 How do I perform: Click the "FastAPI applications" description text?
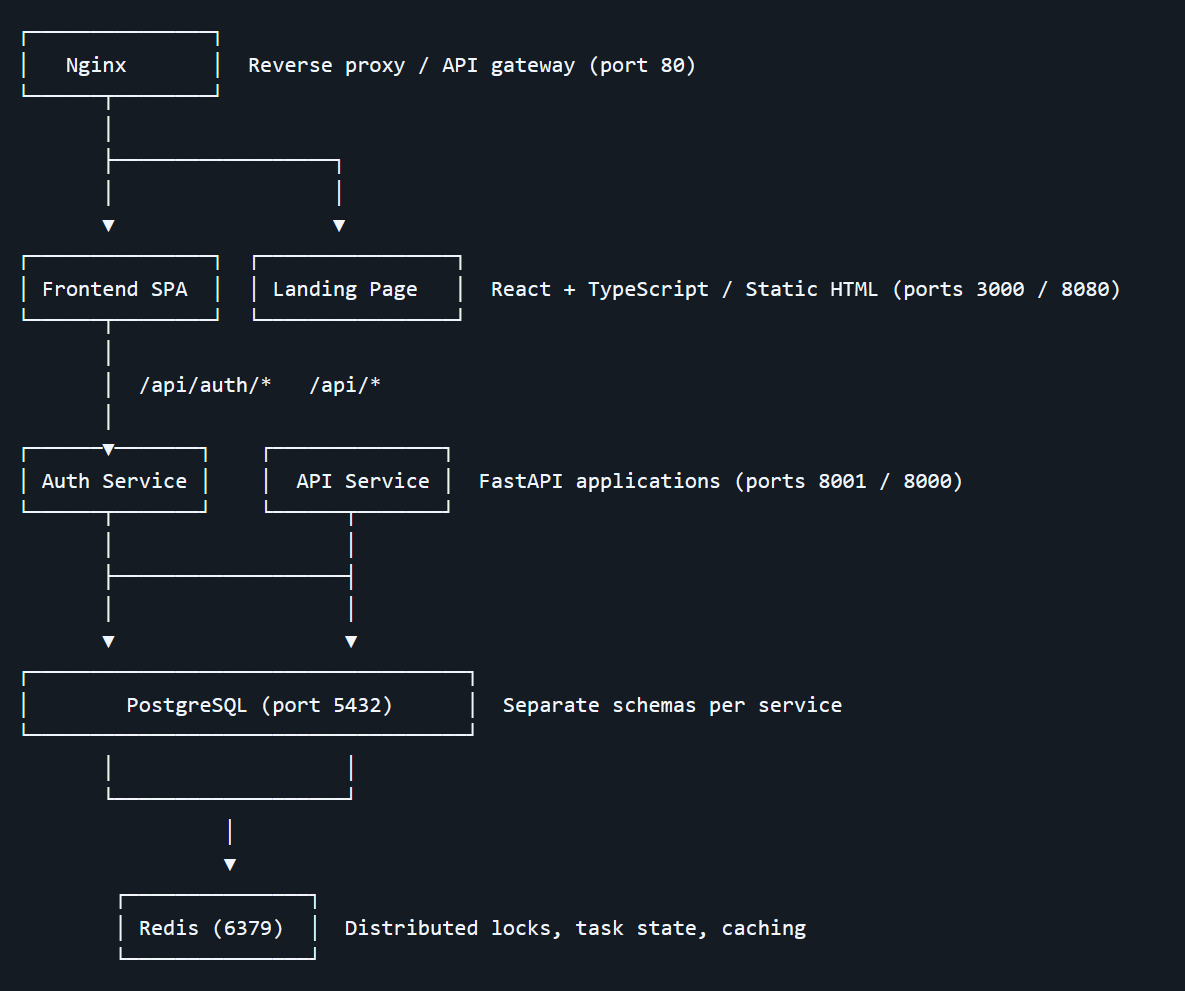[x=599, y=481]
